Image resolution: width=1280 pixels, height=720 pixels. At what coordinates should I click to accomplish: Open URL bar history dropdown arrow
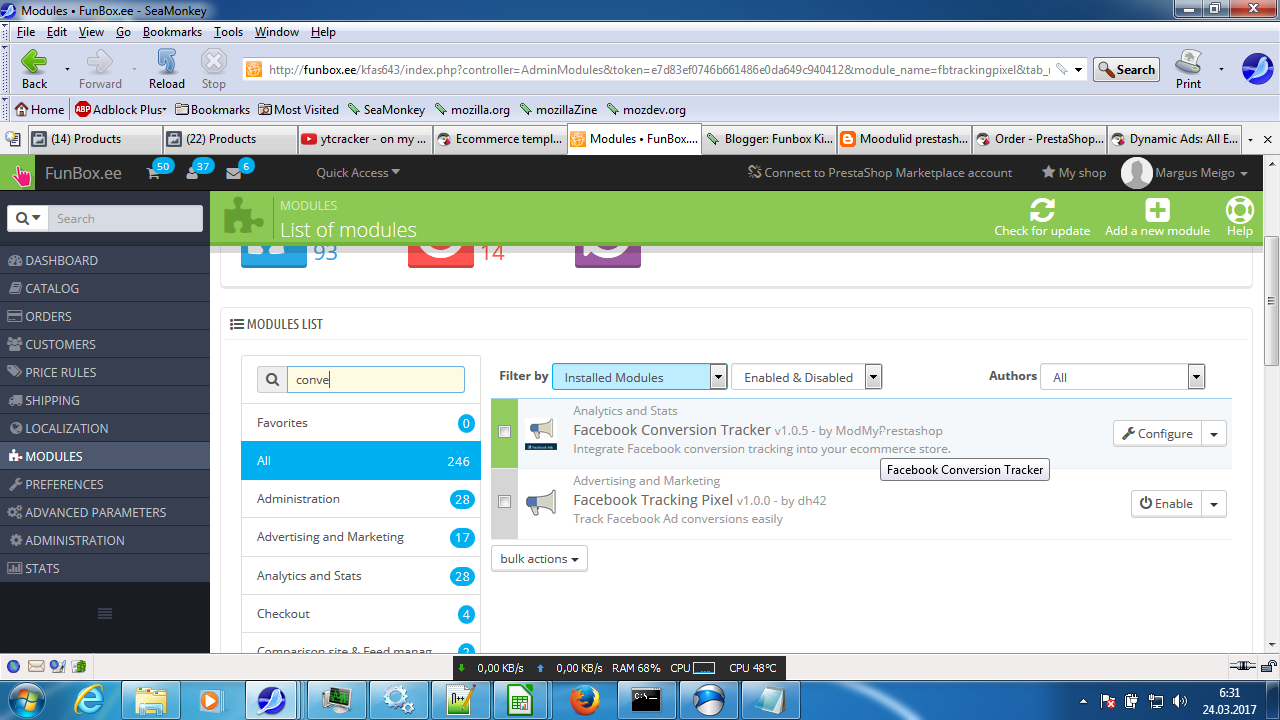pyautogui.click(x=1079, y=70)
